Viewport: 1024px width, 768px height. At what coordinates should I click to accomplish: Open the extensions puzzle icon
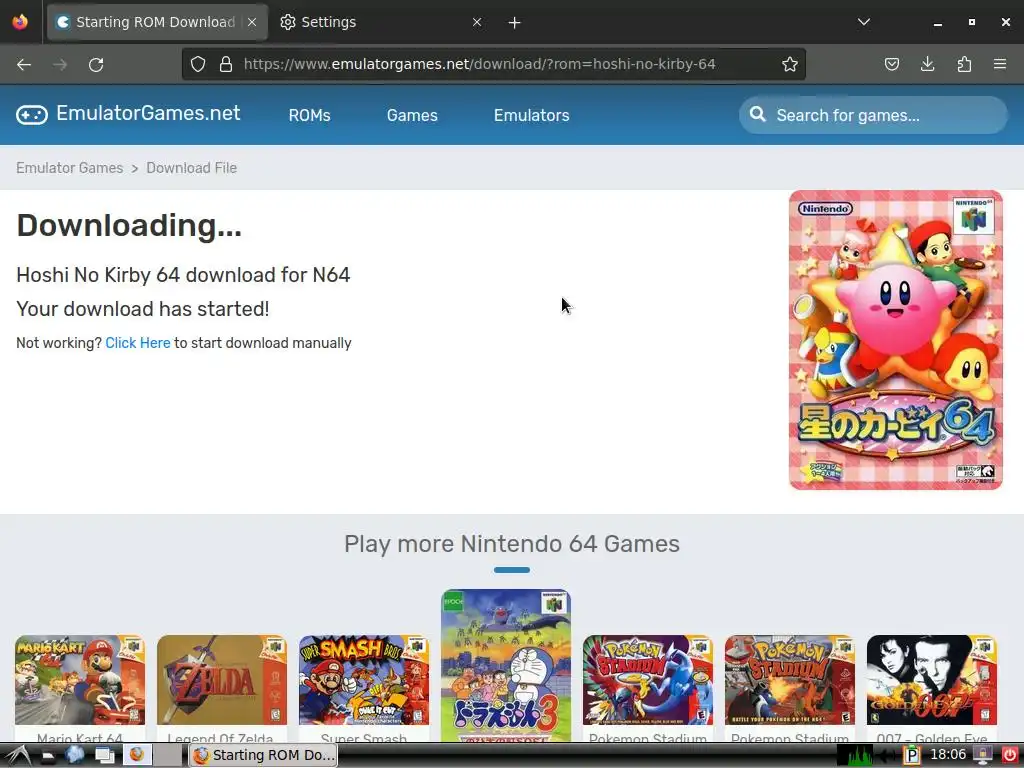tap(964, 64)
